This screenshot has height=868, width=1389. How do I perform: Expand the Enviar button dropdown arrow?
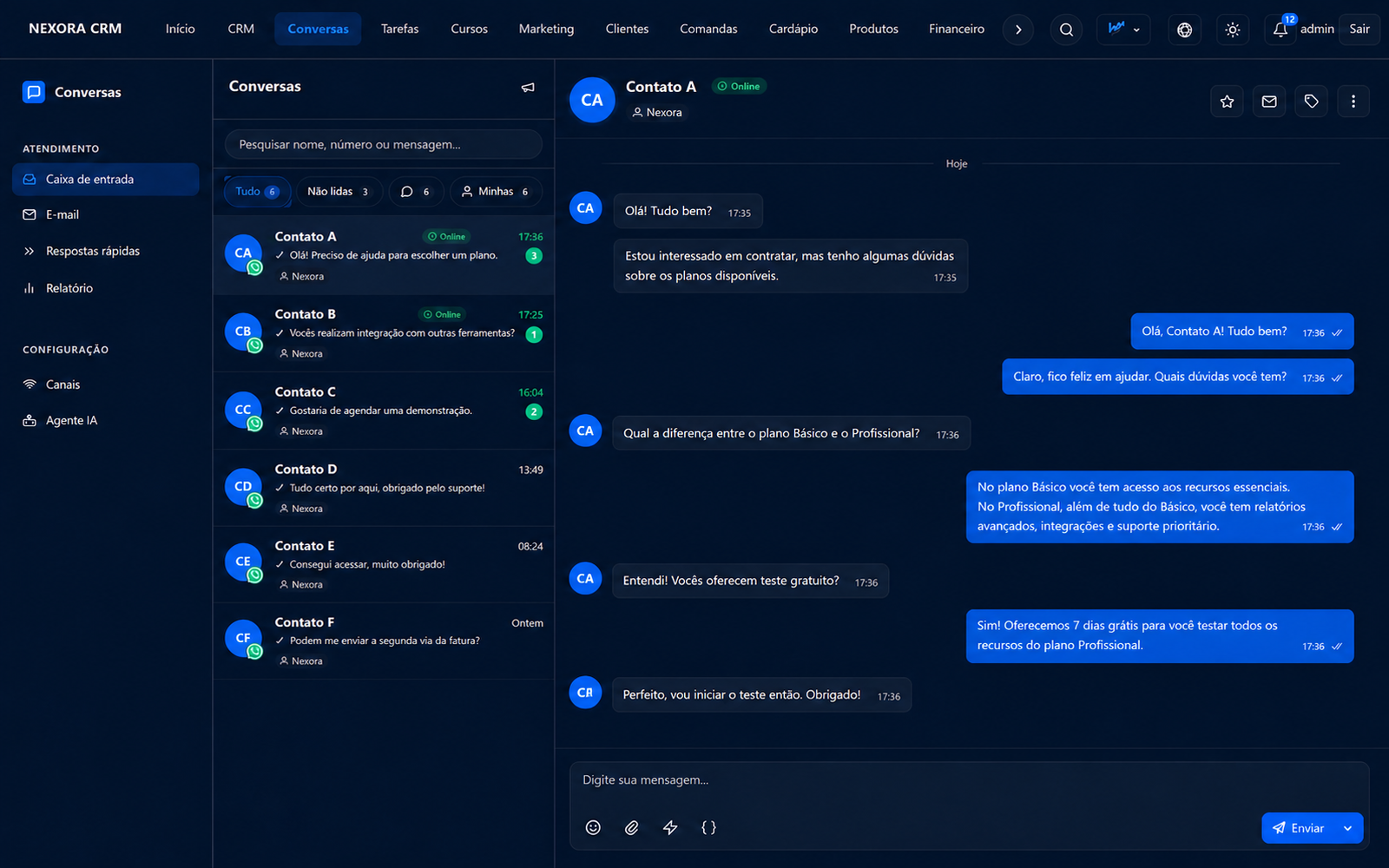[1347, 828]
